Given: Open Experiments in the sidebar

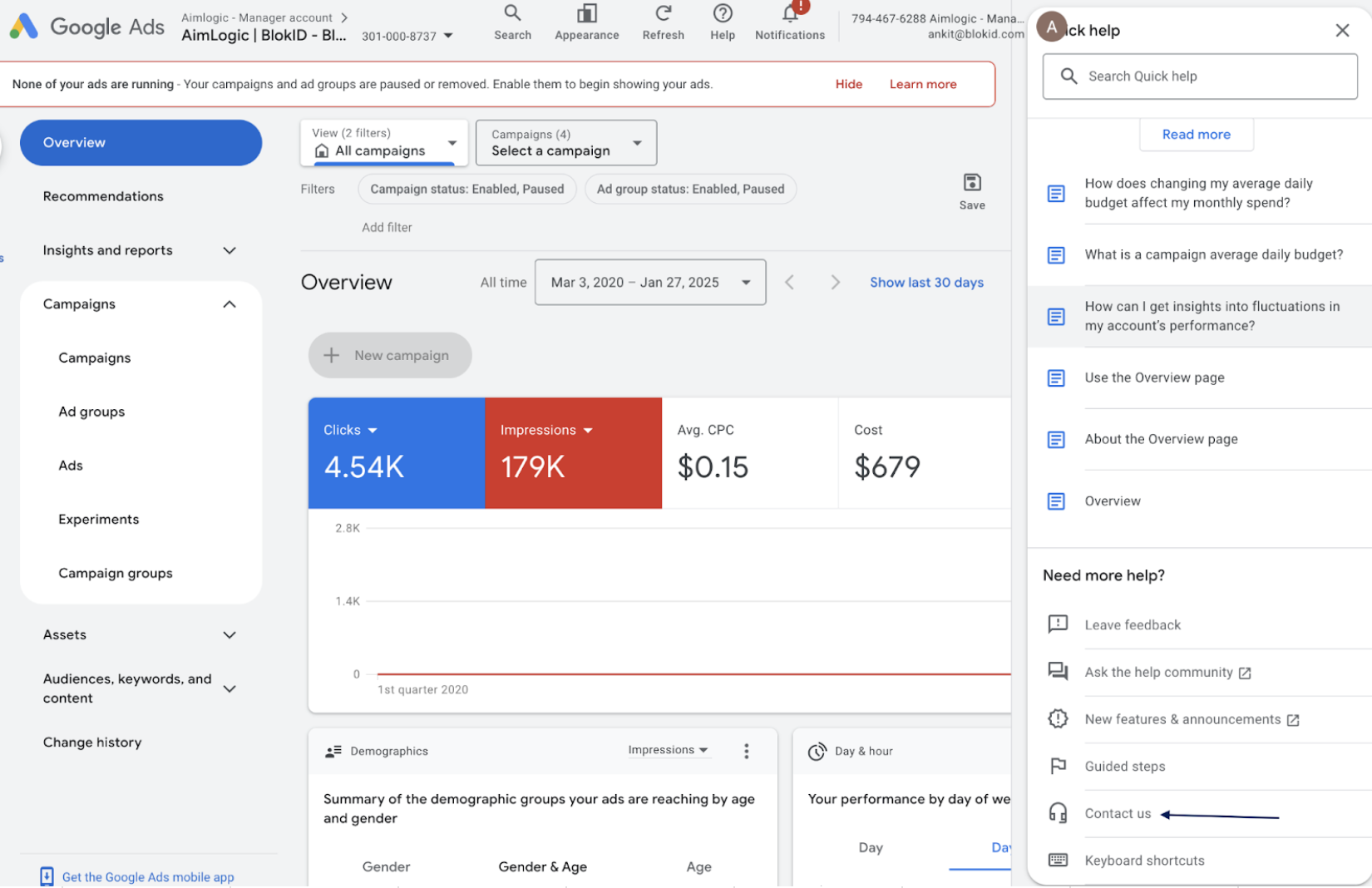Looking at the screenshot, I should [99, 520].
